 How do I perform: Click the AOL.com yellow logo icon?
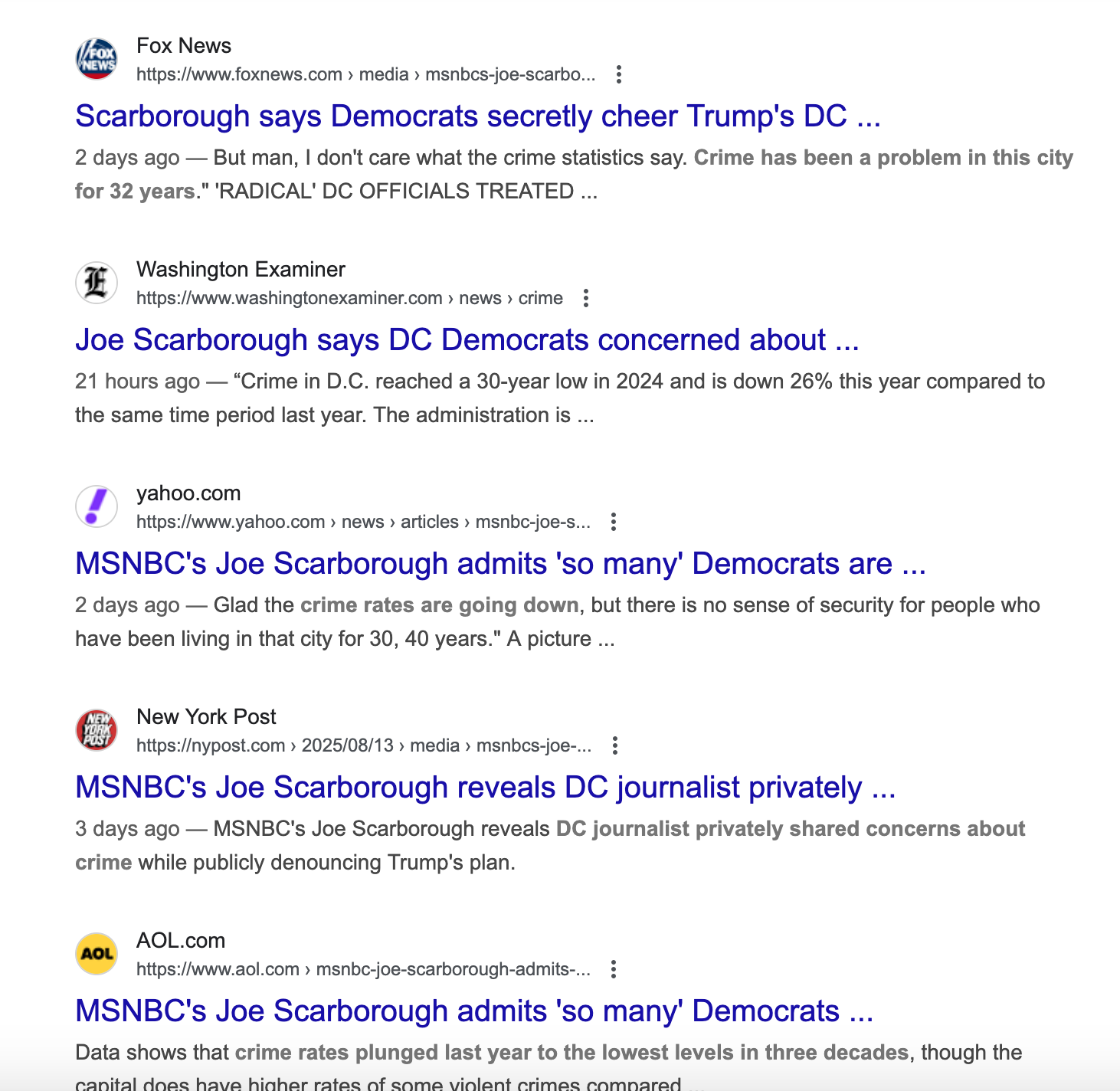coord(97,952)
